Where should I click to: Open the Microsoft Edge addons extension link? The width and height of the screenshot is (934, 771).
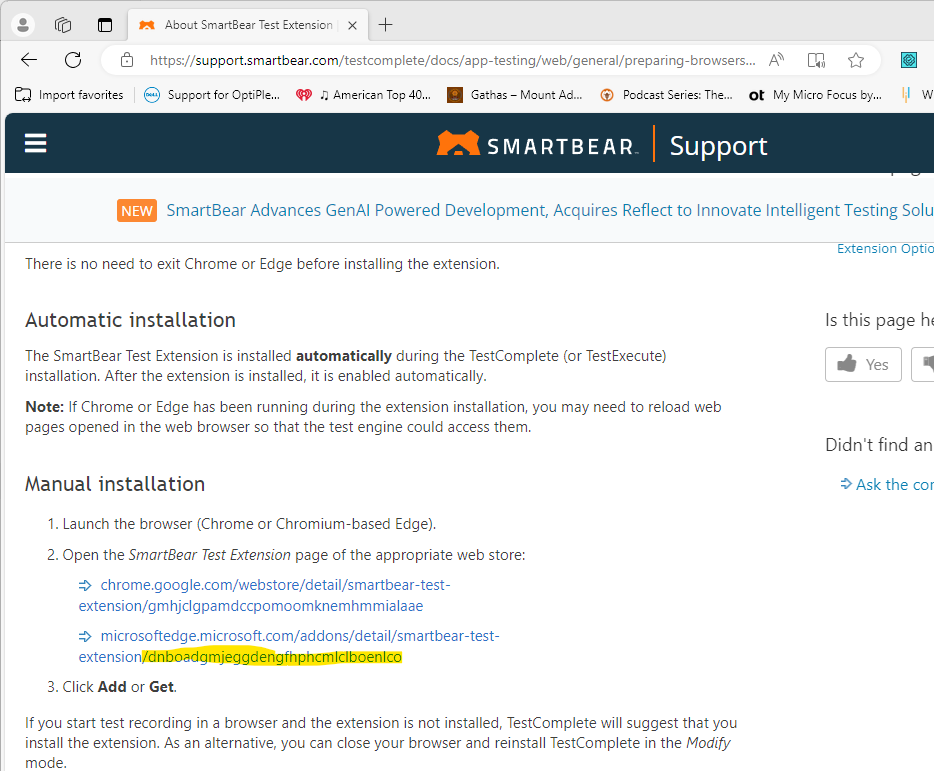(x=289, y=646)
